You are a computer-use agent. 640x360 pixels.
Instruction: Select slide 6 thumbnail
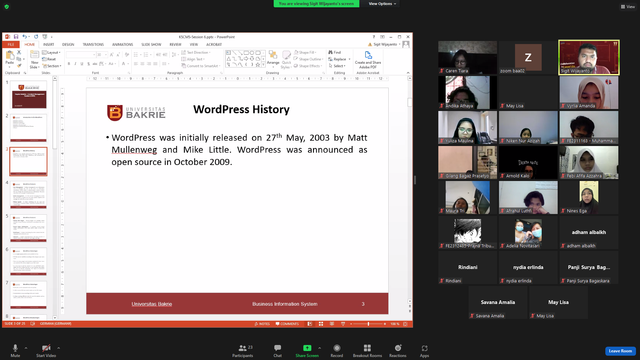pyautogui.click(x=28, y=262)
